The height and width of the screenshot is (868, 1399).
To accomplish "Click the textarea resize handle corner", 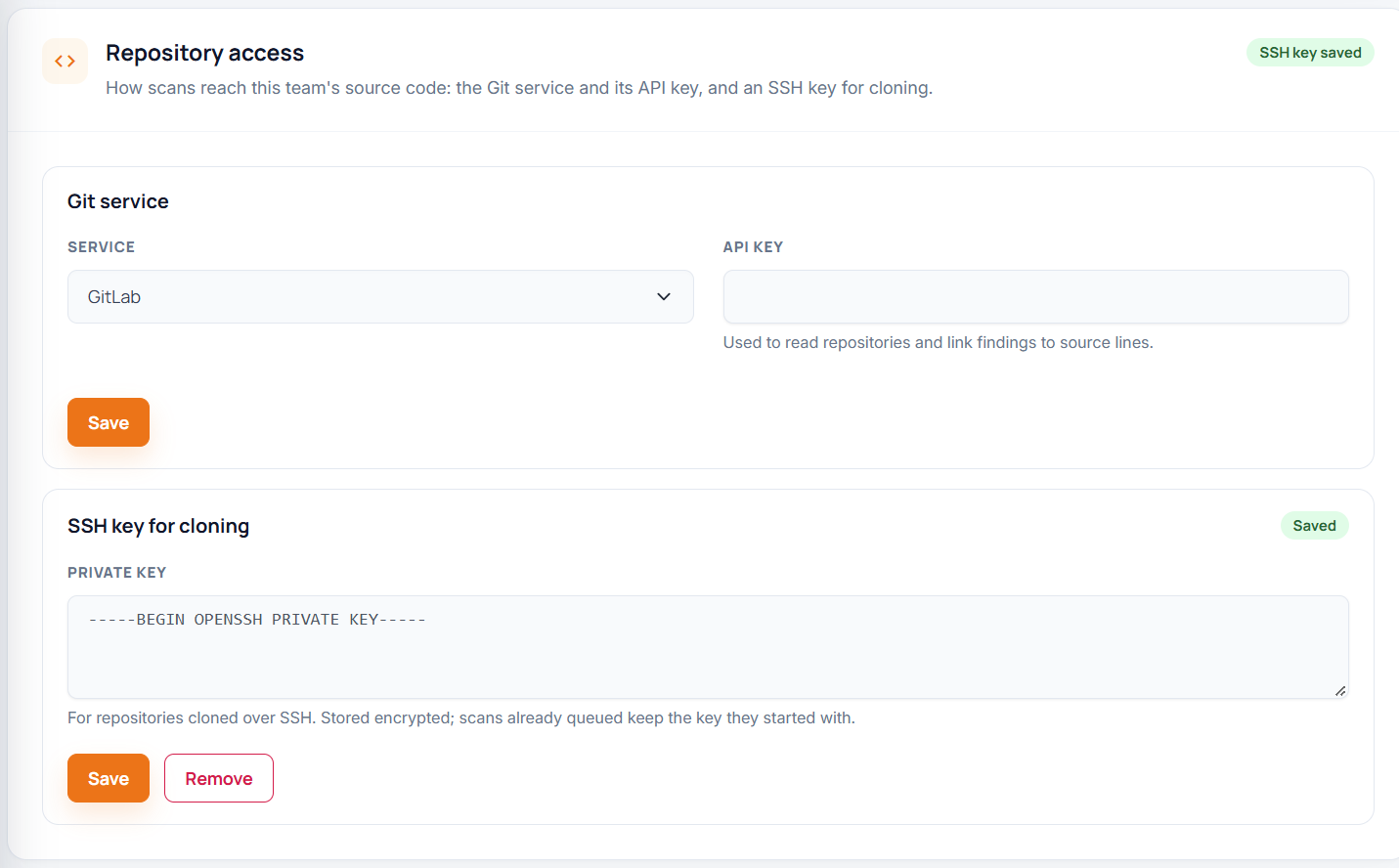I will pos(1340,690).
